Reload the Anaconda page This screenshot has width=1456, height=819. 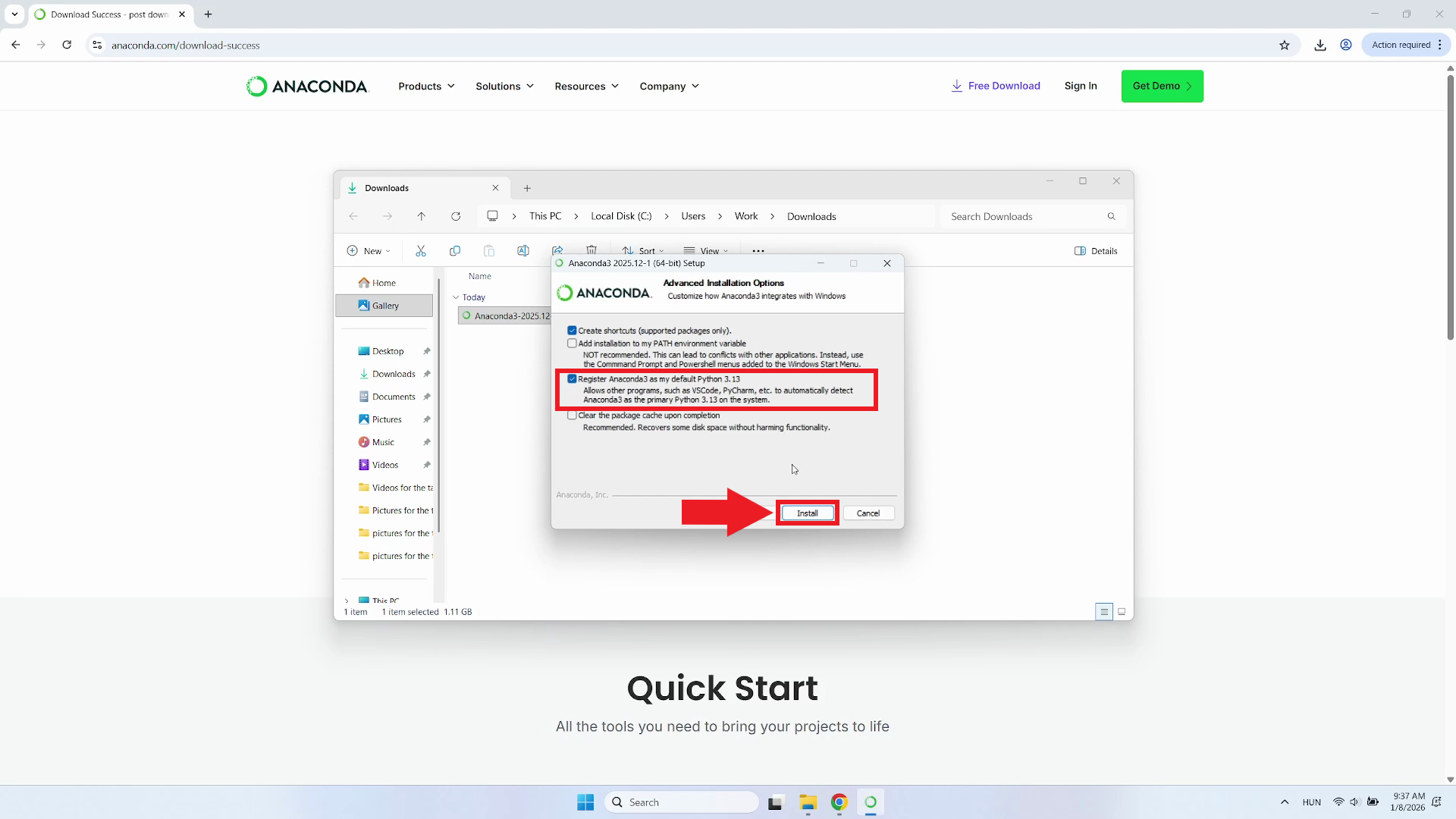click(67, 45)
